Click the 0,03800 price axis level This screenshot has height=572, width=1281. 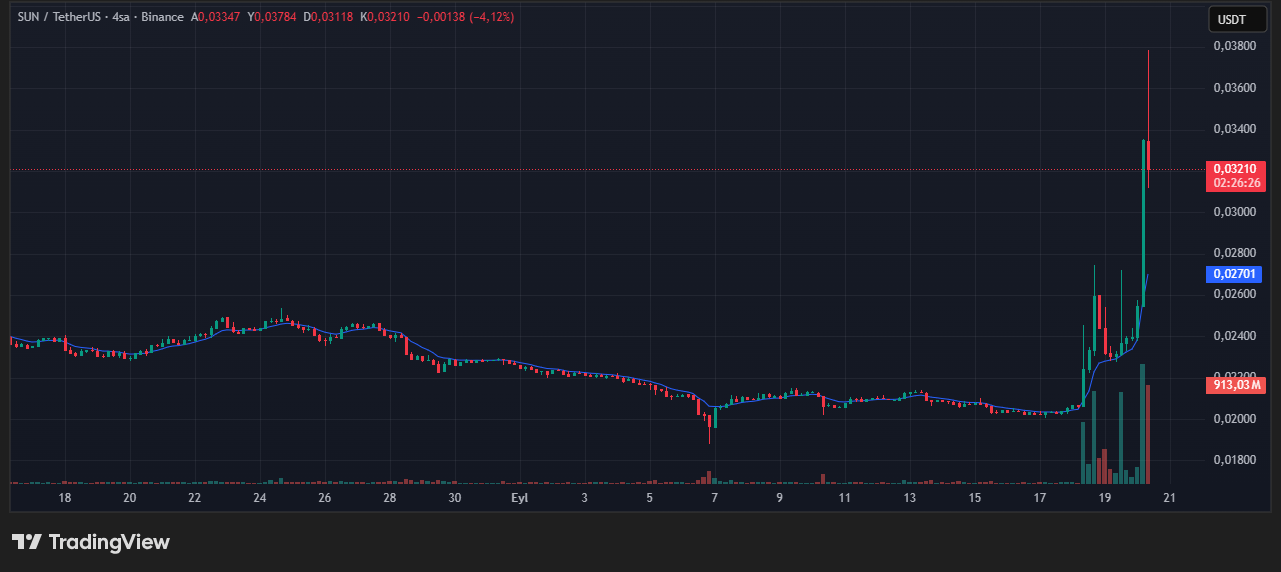(1234, 46)
